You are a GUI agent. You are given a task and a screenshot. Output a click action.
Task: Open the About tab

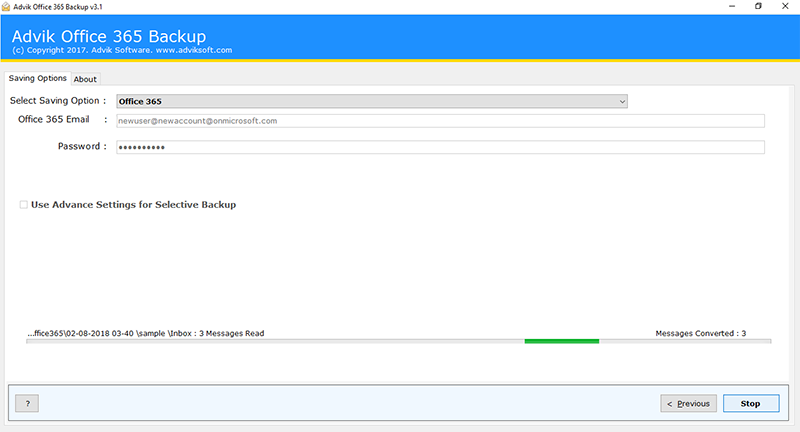85,79
